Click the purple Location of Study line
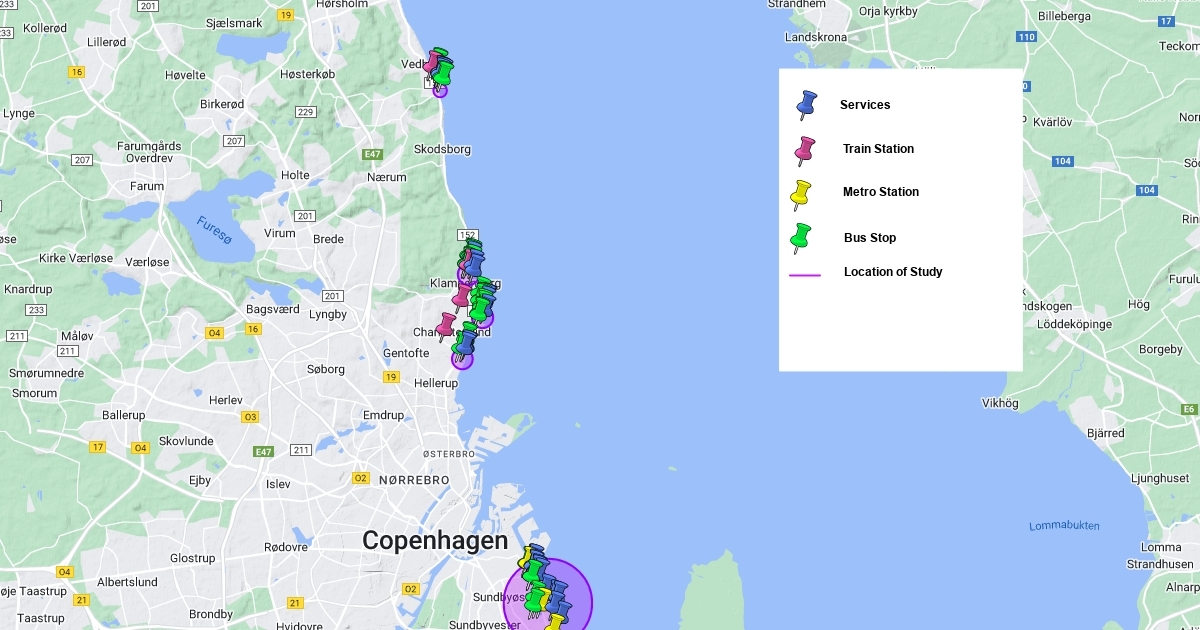This screenshot has width=1200, height=630. click(805, 275)
